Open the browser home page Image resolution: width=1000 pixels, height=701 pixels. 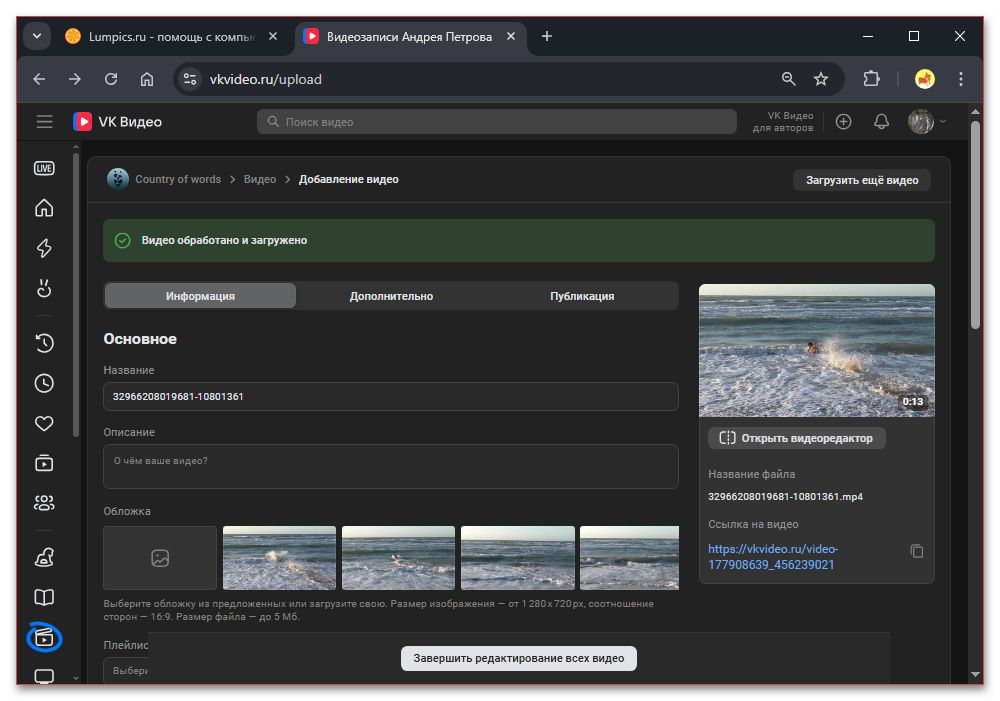[x=147, y=79]
